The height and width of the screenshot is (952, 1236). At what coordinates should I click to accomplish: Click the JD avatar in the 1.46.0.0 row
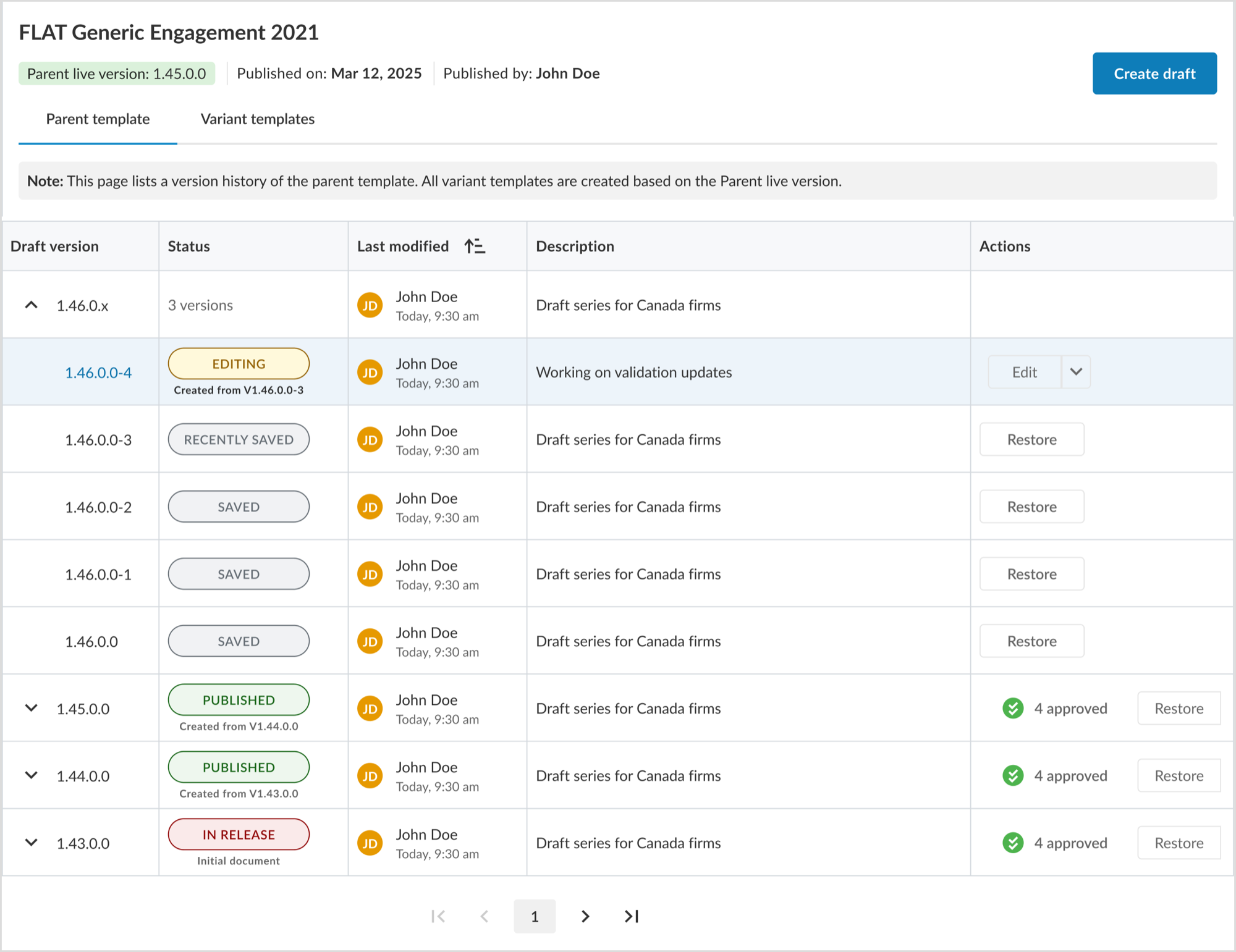pos(370,642)
